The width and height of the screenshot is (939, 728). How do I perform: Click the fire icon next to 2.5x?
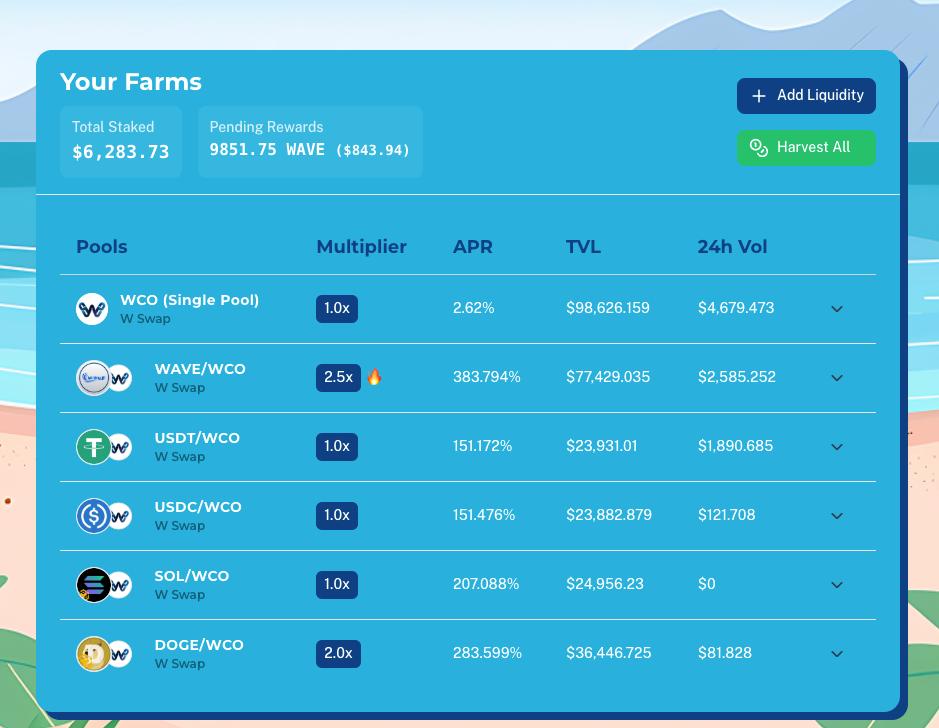(374, 377)
